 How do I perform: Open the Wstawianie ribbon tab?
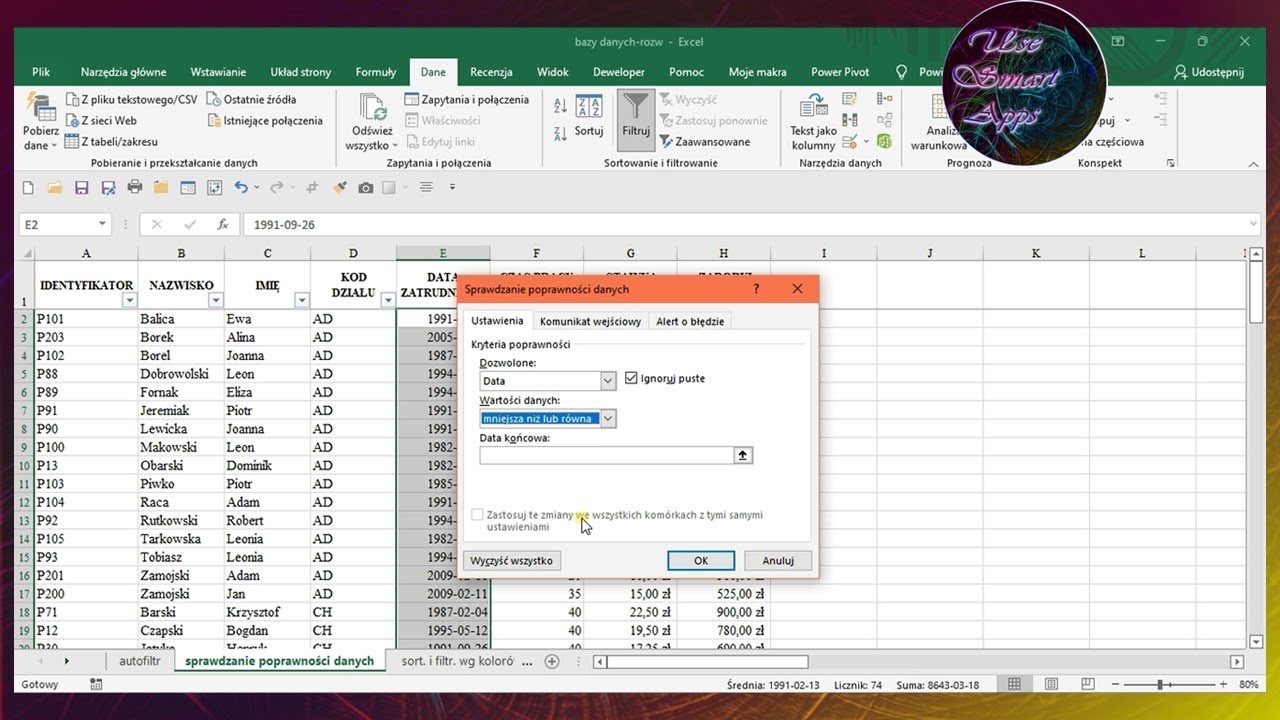pos(218,72)
